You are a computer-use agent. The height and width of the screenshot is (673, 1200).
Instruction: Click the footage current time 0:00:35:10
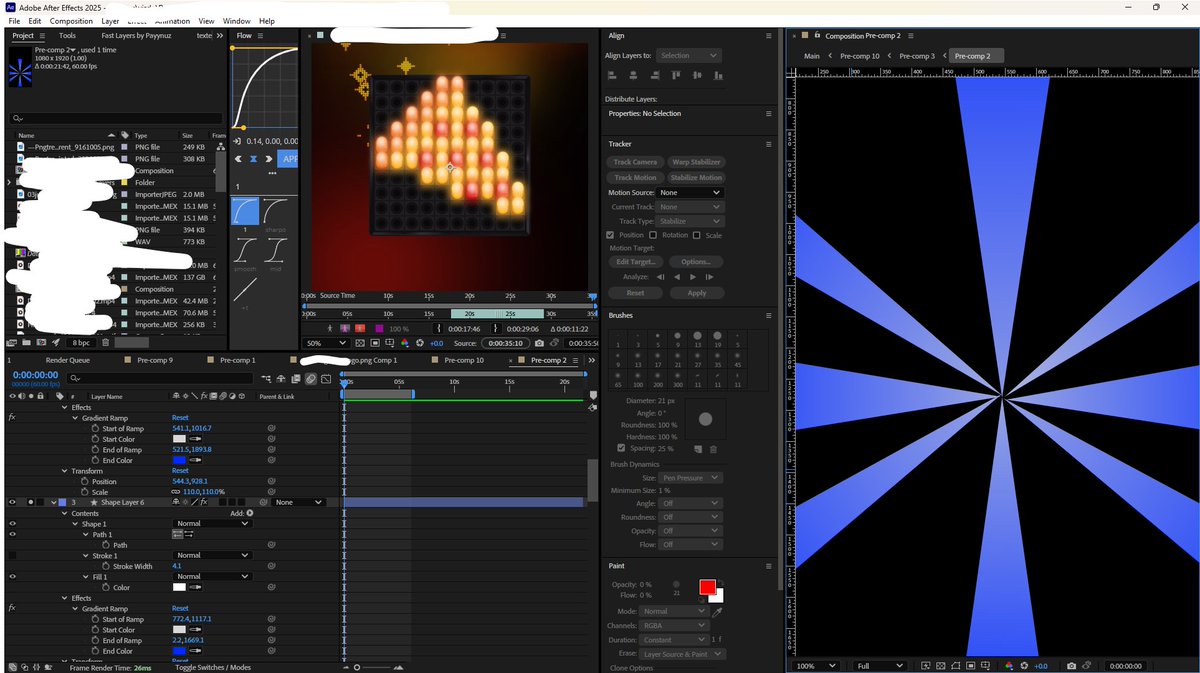506,343
